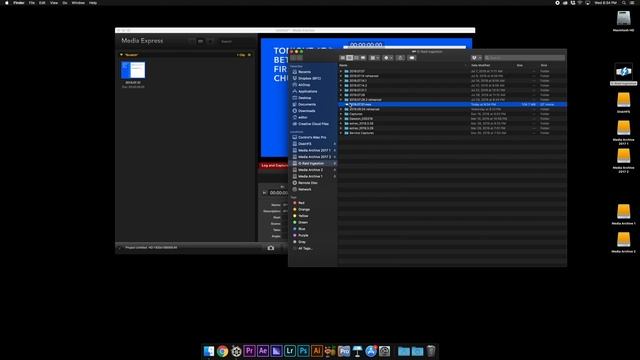
Task: Click camera snapshot icon in Media Express
Action: pos(271,248)
